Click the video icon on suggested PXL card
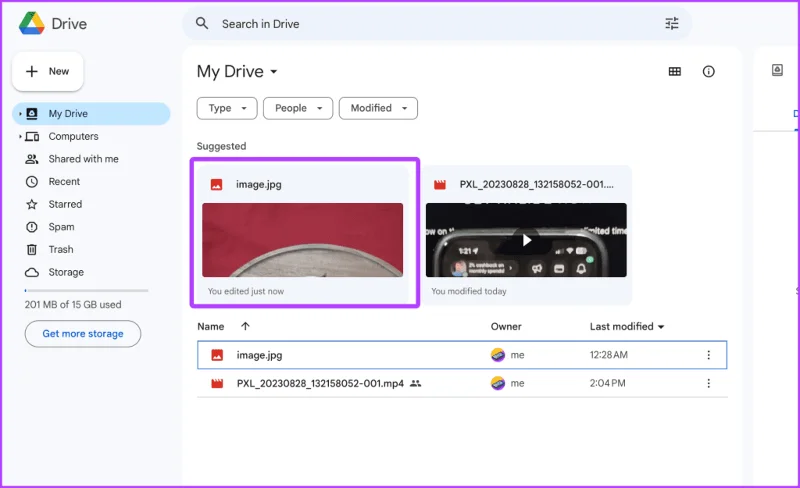The width and height of the screenshot is (800, 488). 440,185
